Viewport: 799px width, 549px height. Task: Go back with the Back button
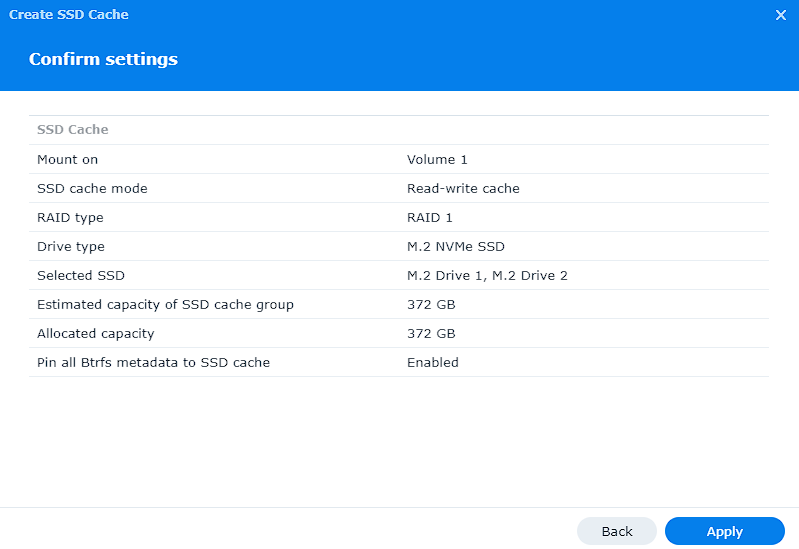pos(617,531)
